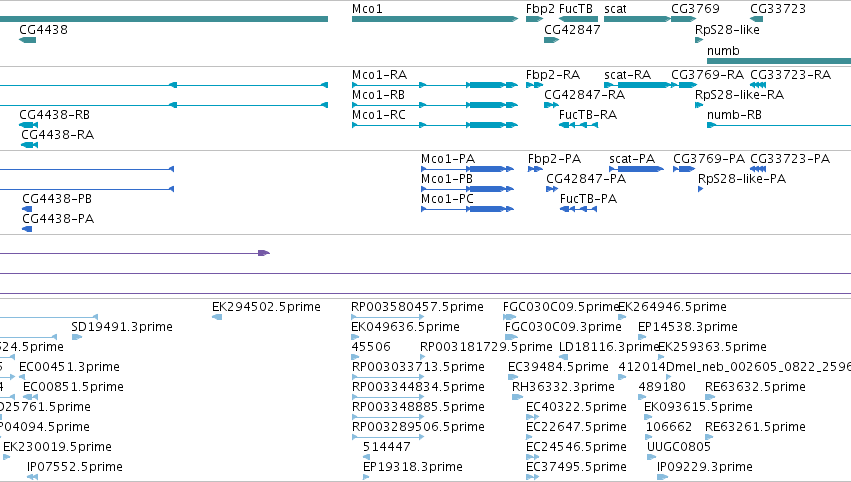Image resolution: width=851 pixels, height=482 pixels.
Task: Select the Mco1-PB protein feature
Action: point(467,189)
